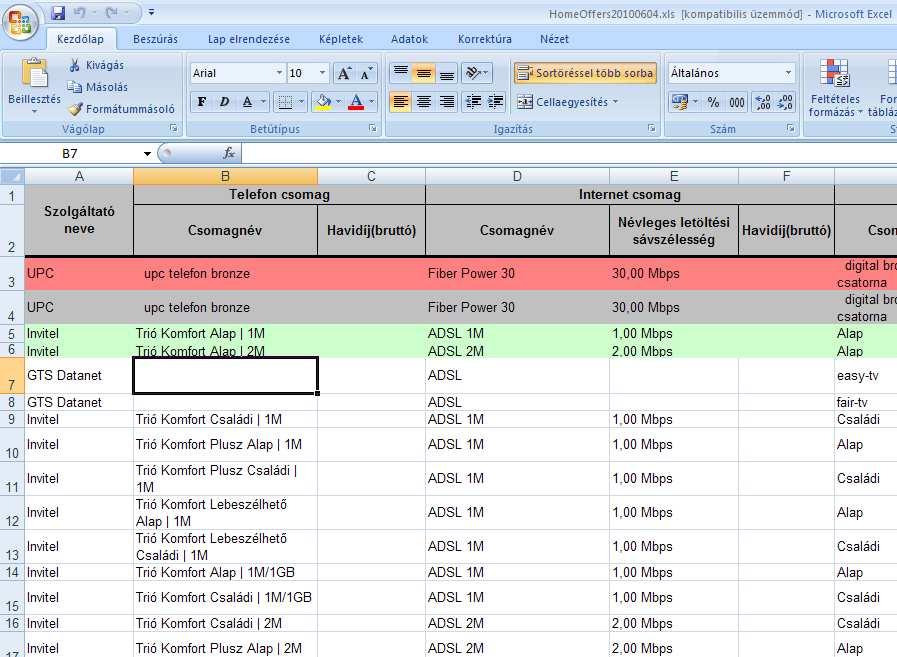Increase font size with the large A icon
Image resolution: width=897 pixels, height=657 pixels.
tap(344, 73)
